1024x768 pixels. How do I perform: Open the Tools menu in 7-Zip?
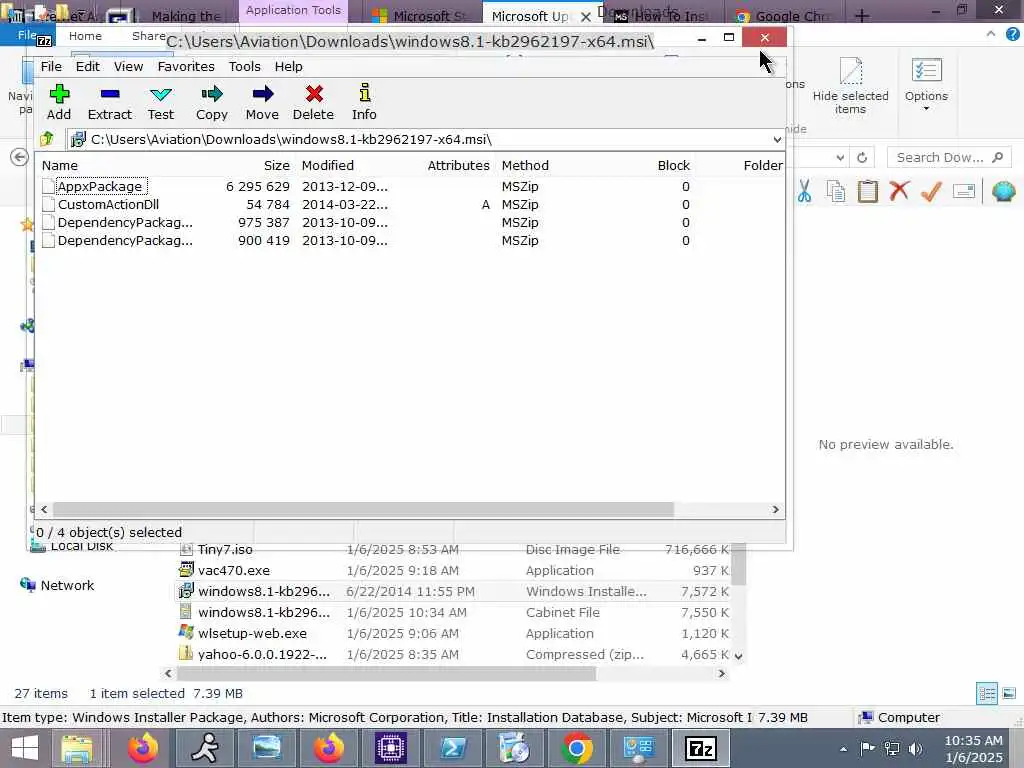[x=244, y=67]
